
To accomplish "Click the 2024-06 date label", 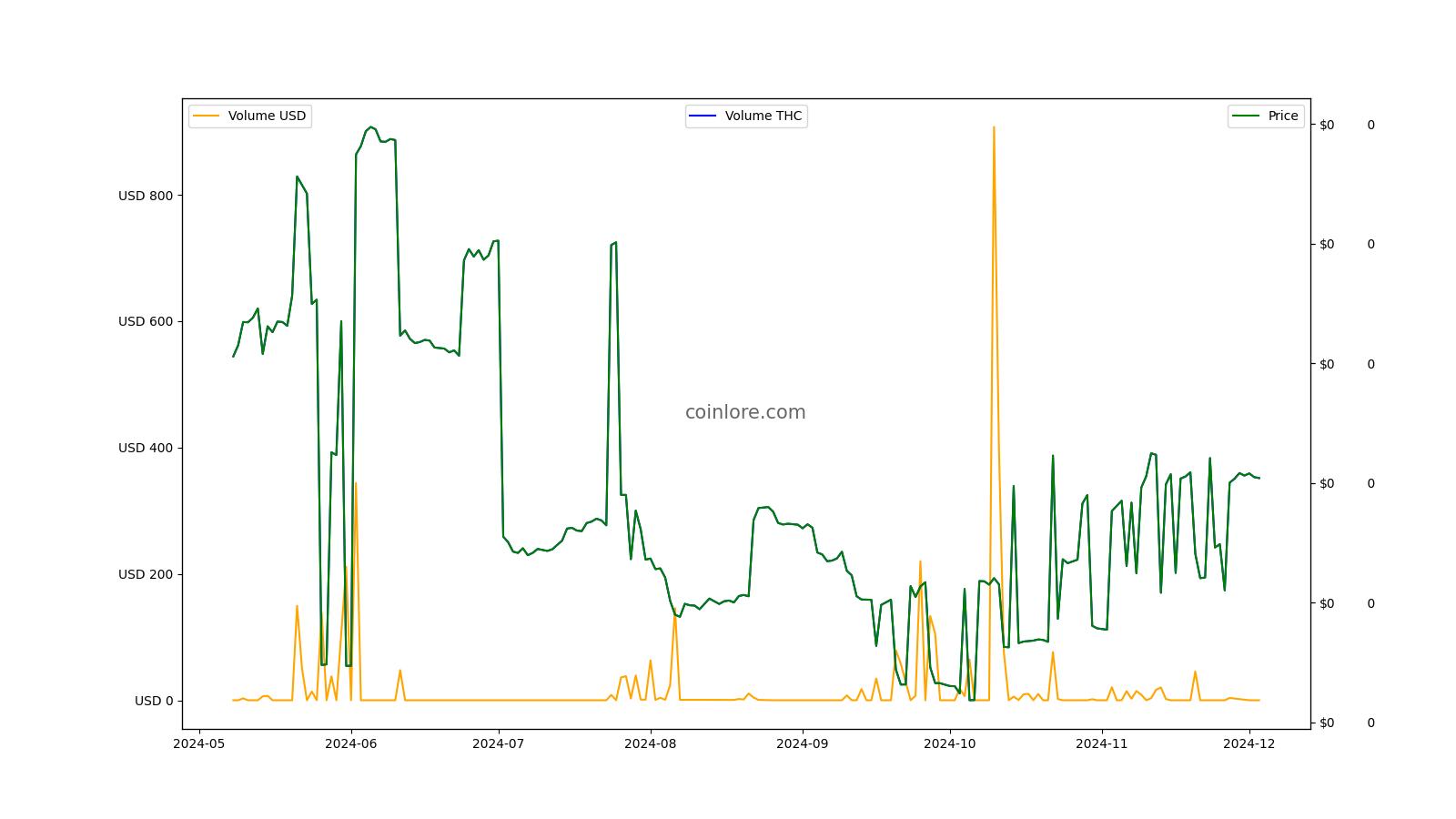I will pyautogui.click(x=350, y=743).
